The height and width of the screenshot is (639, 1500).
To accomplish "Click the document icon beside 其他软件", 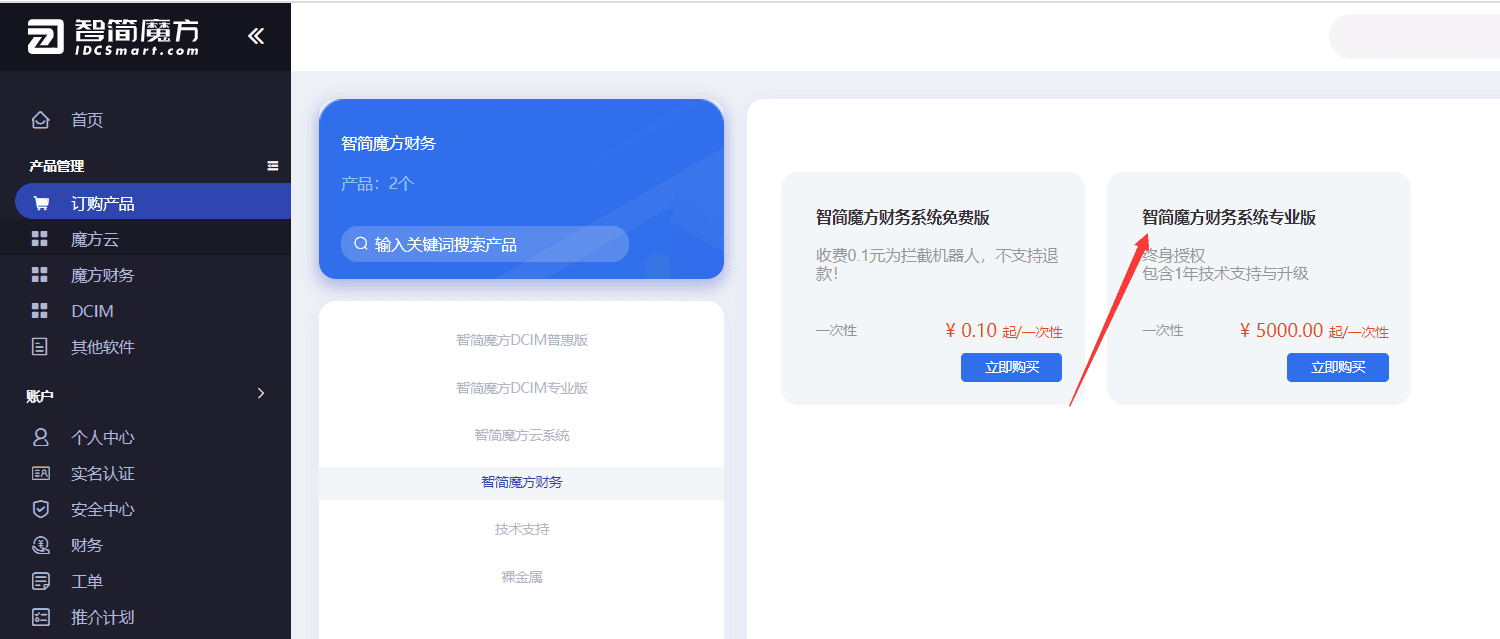I will click(x=40, y=347).
